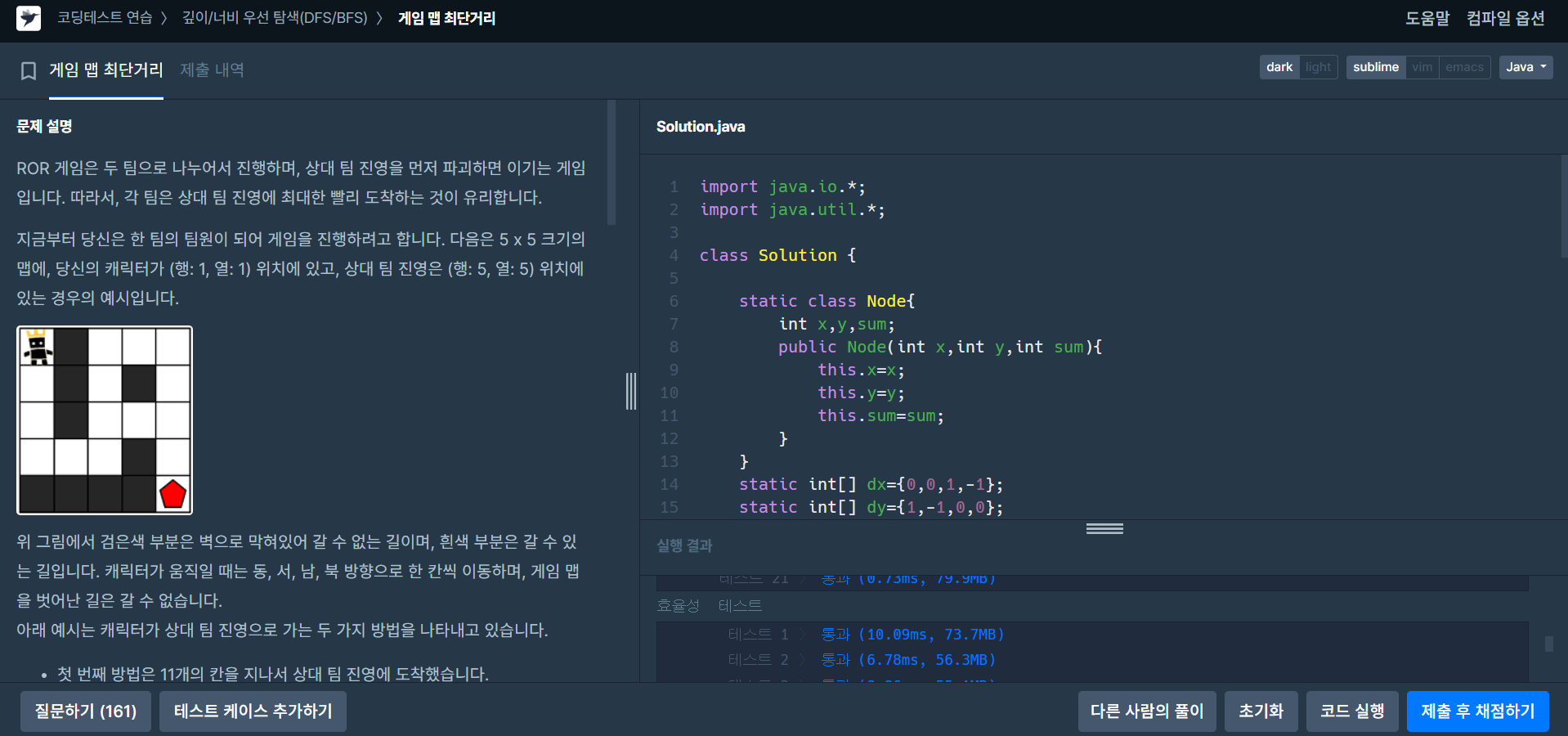This screenshot has width=1568, height=736.
Task: Click the Programmers logo icon
Action: point(29,18)
